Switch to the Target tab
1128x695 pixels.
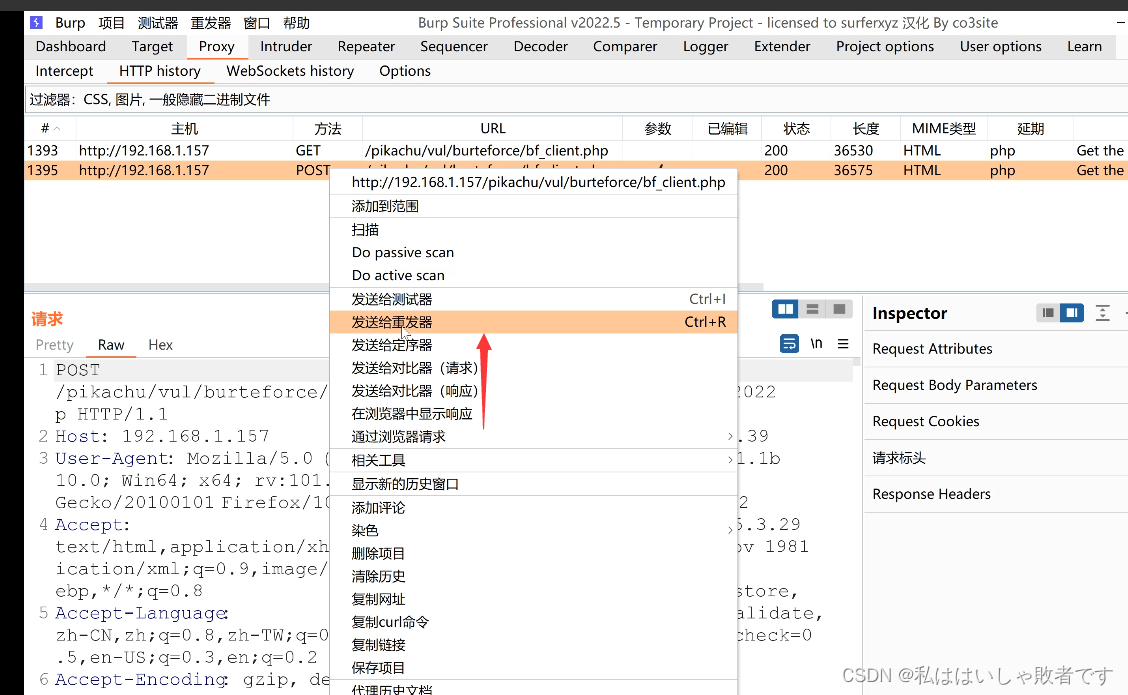[x=152, y=46]
